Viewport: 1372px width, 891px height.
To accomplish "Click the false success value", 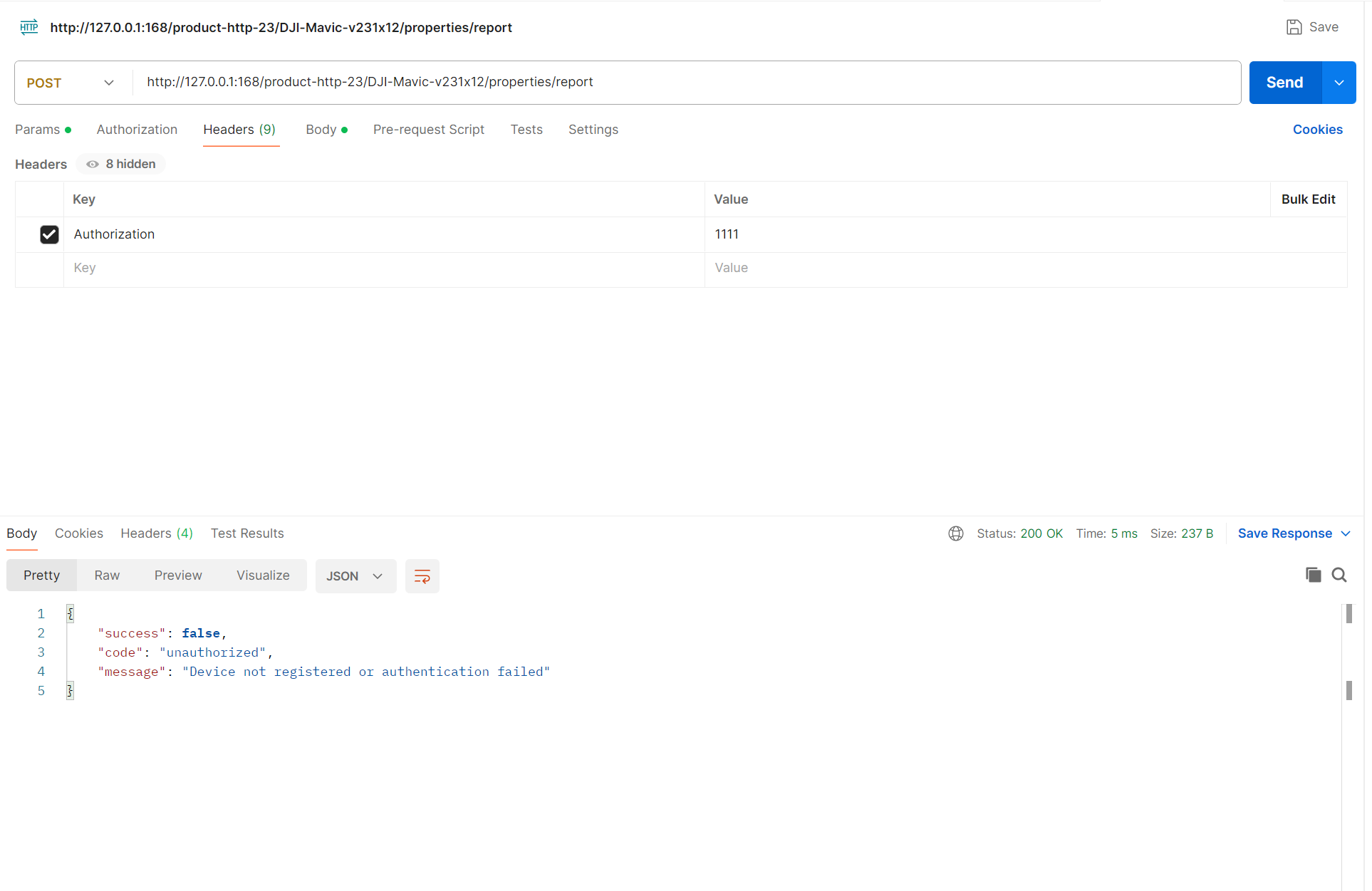I will [201, 633].
